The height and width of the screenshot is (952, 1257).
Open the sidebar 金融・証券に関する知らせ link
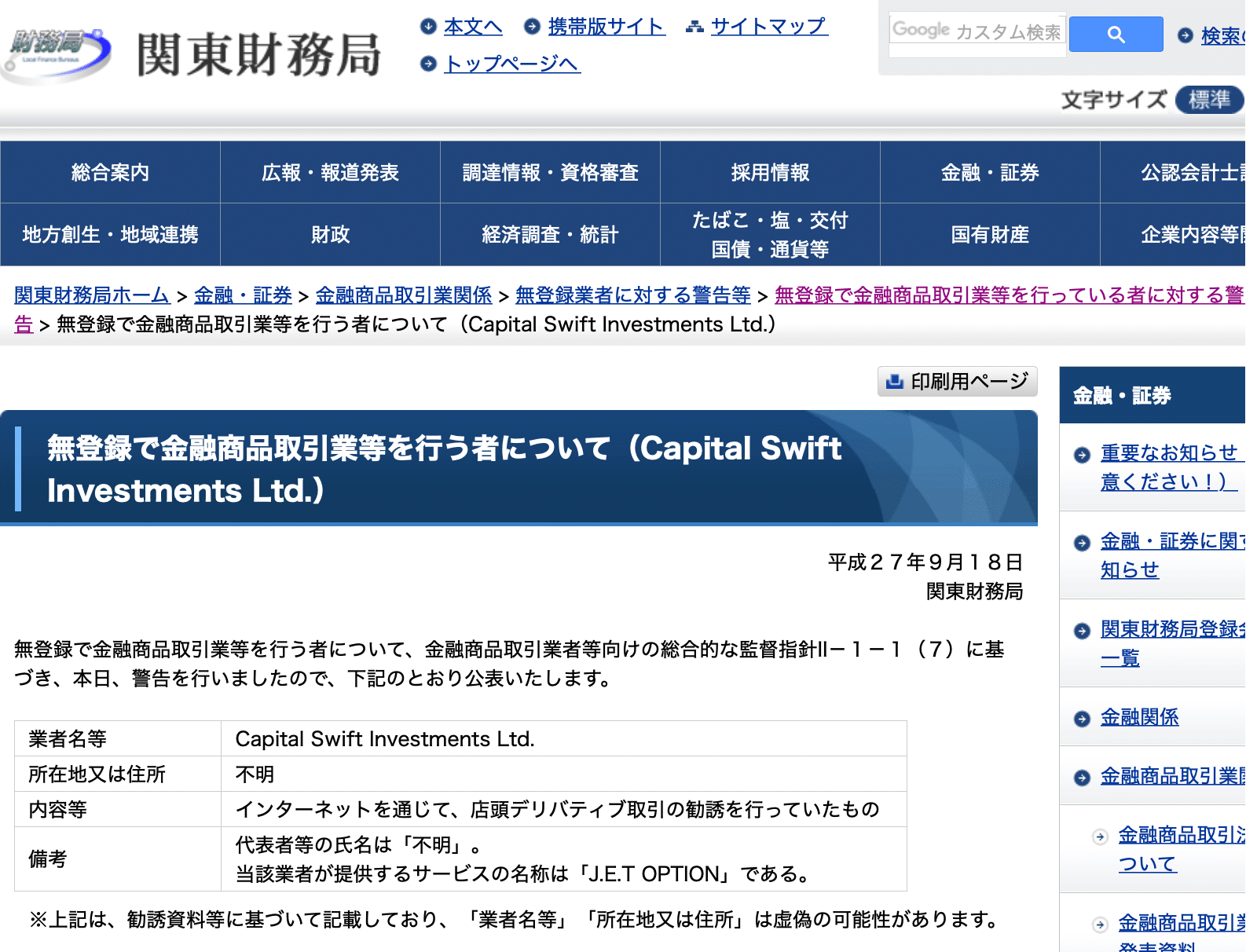click(1173, 555)
